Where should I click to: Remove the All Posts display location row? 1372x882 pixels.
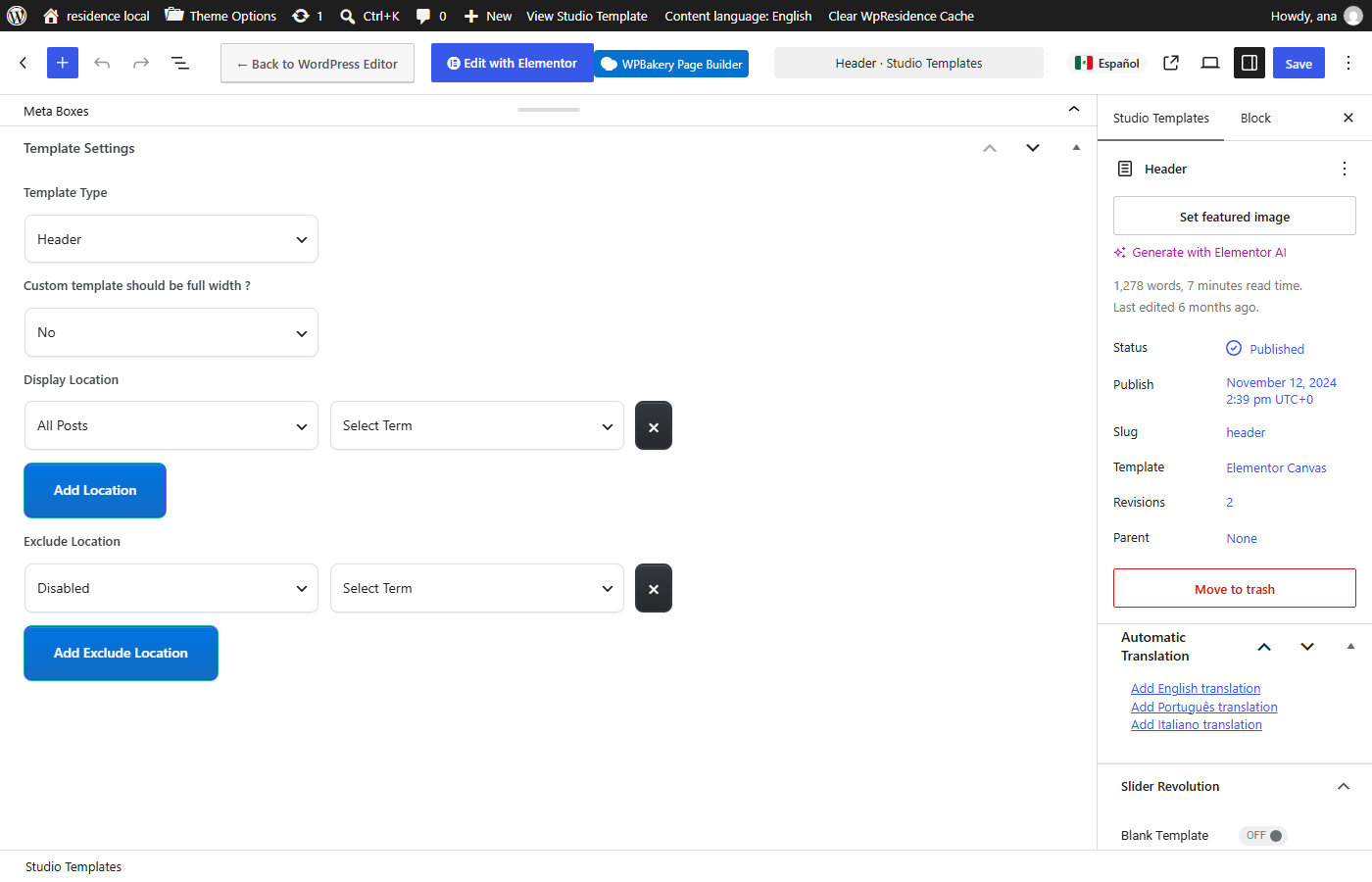pos(654,426)
